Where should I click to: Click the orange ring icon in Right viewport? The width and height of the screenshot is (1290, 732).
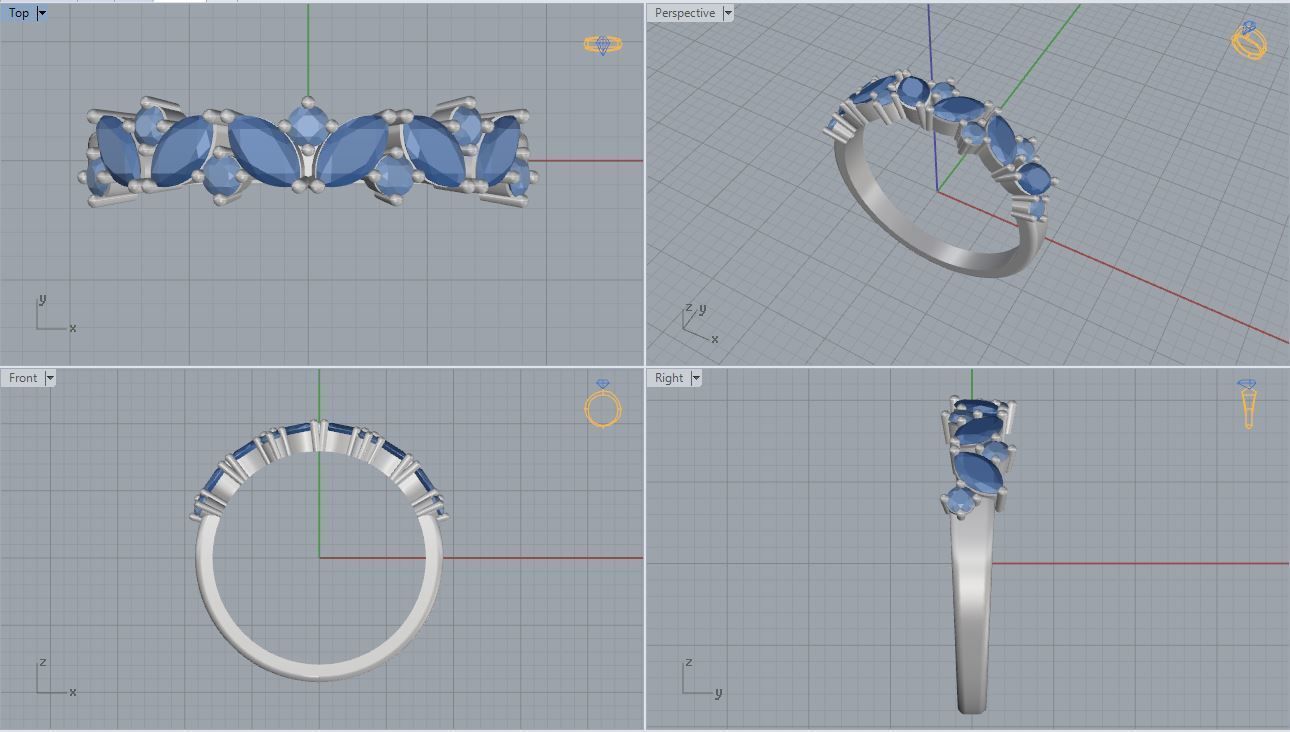click(x=1247, y=404)
